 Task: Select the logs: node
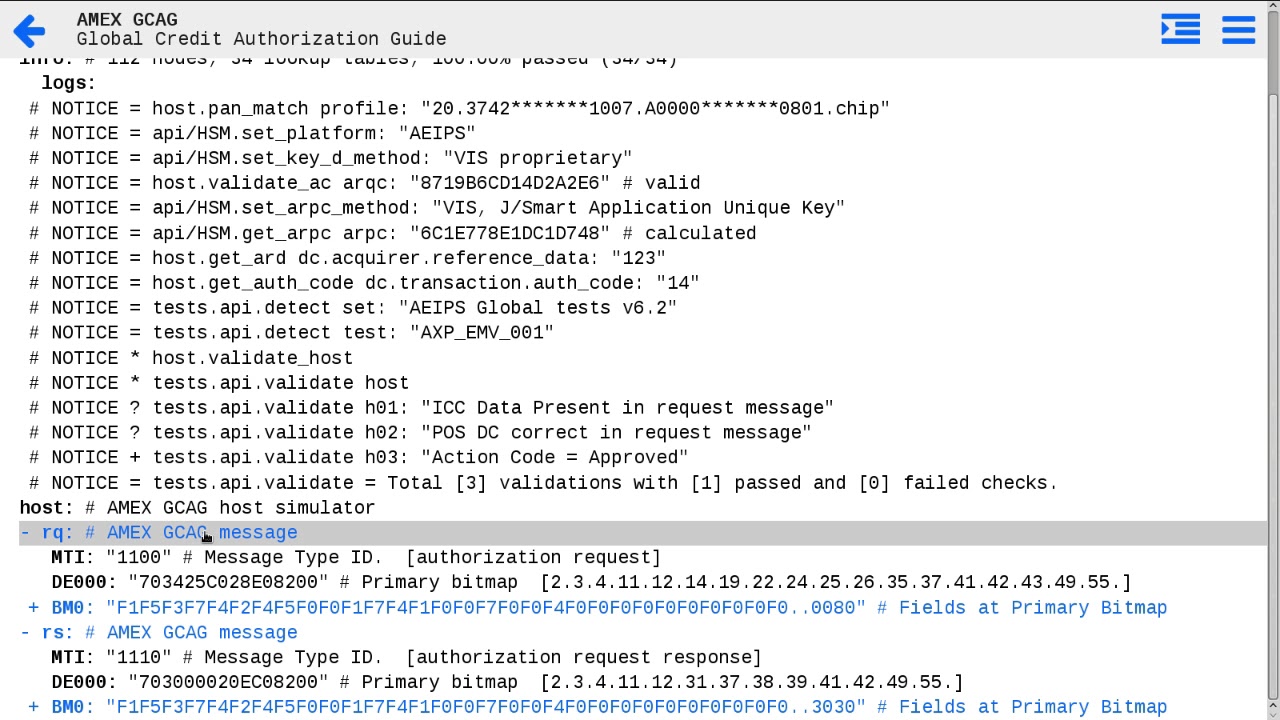[x=68, y=83]
